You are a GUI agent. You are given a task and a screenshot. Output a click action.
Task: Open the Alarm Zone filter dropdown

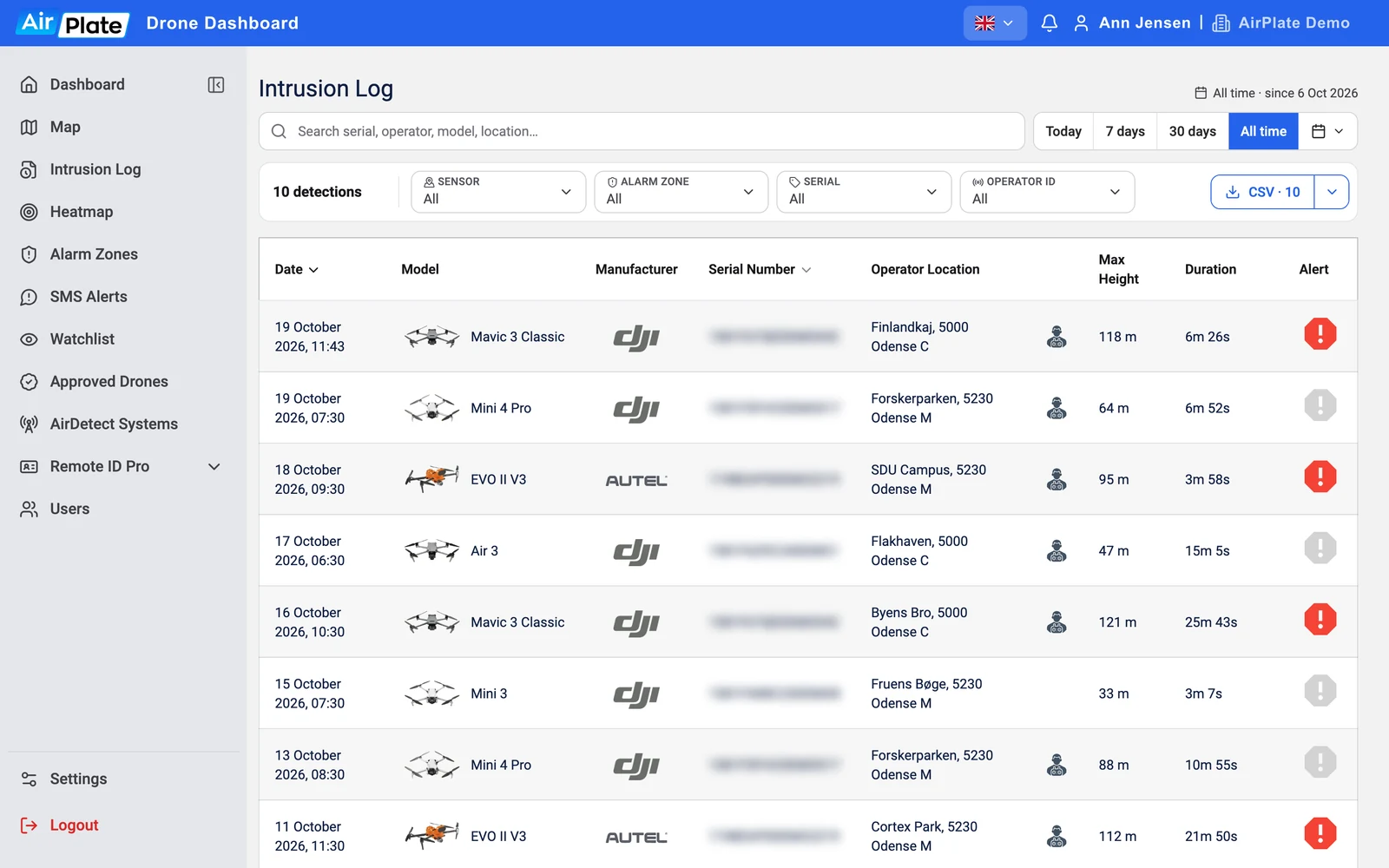[681, 192]
